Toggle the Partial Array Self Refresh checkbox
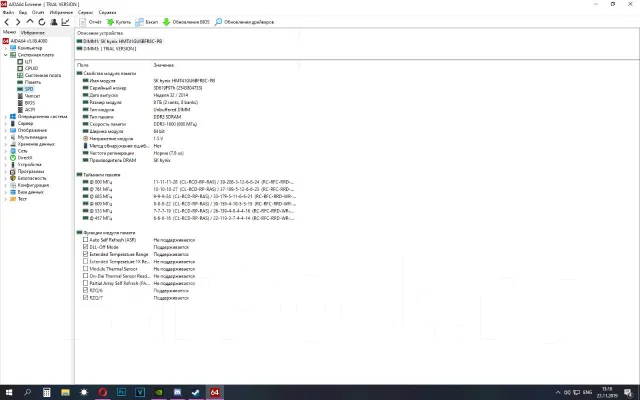This screenshot has height=400, width=640. (85, 283)
